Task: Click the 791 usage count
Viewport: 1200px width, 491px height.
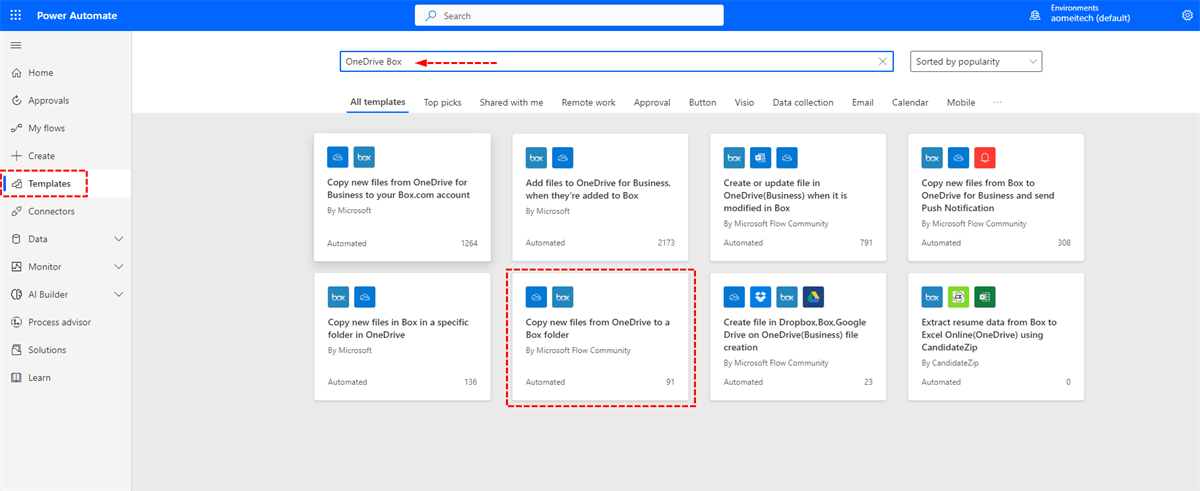Action: (x=867, y=243)
